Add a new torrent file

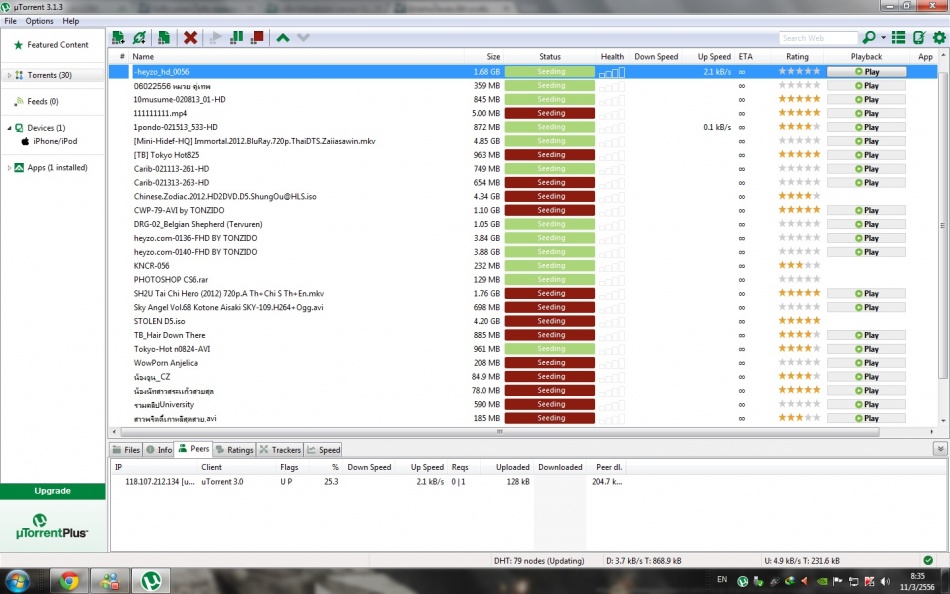click(x=120, y=36)
